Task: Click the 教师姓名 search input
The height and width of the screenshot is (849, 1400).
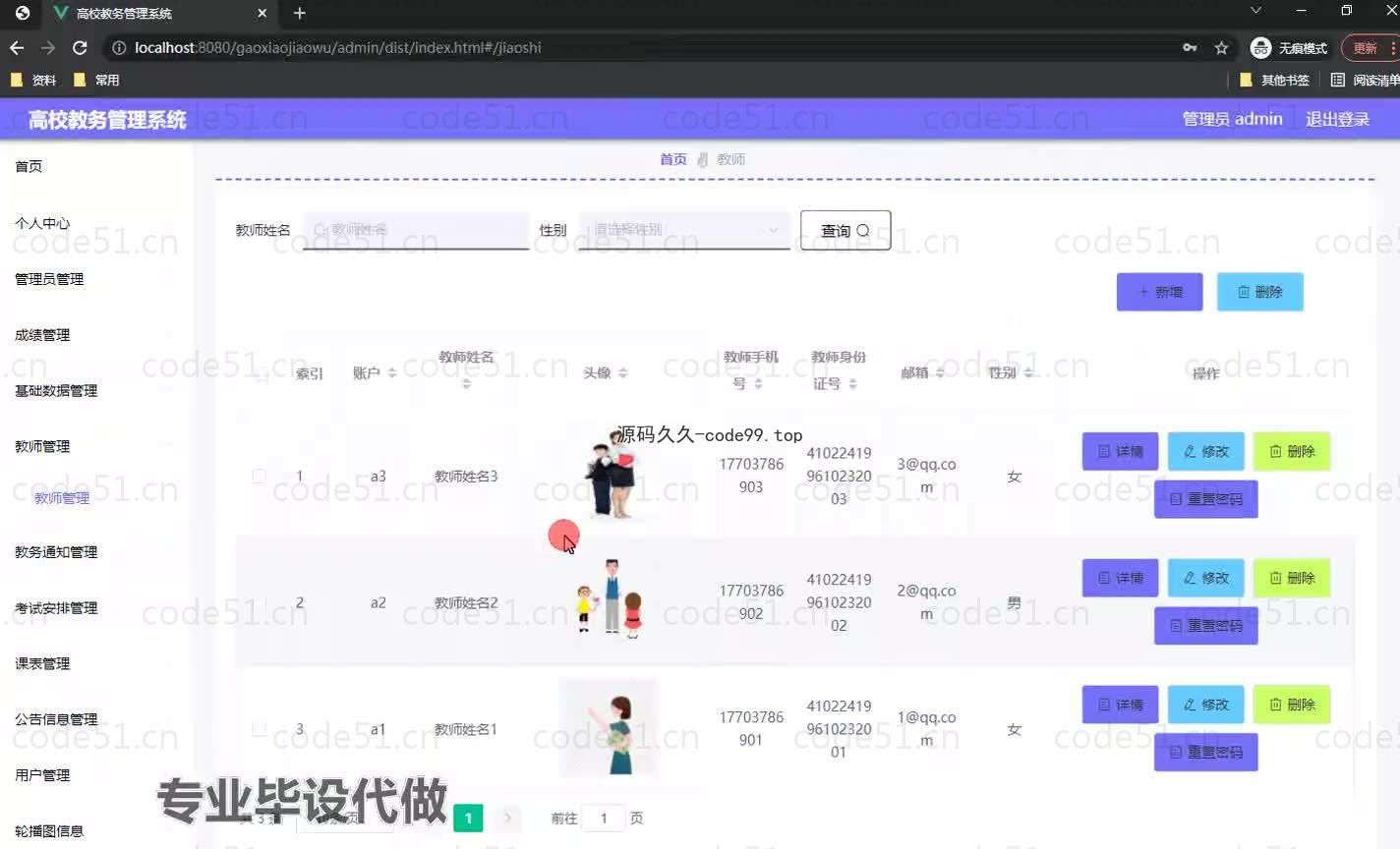Action: (416, 230)
